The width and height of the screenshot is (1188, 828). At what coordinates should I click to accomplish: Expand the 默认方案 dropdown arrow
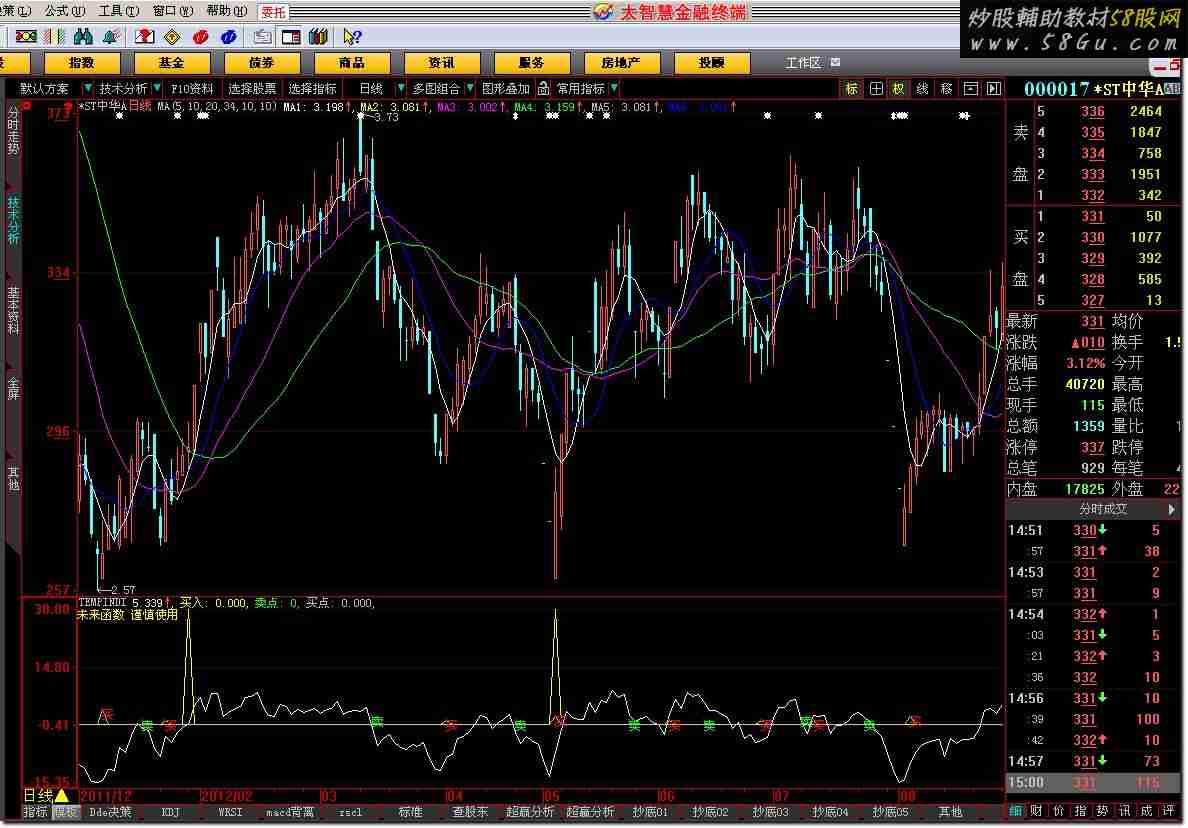[x=87, y=89]
